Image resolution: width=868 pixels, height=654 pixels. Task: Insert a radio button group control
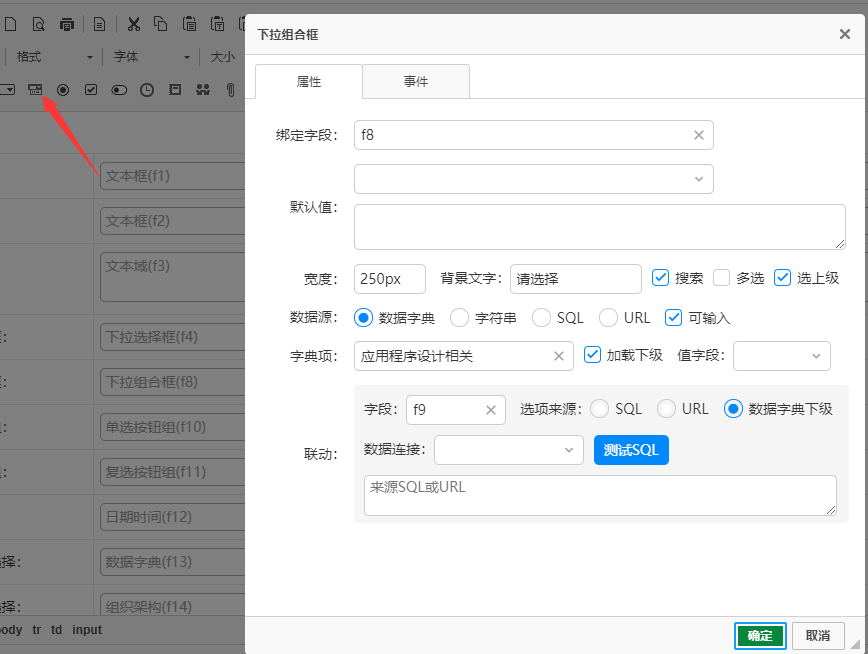(x=63, y=89)
